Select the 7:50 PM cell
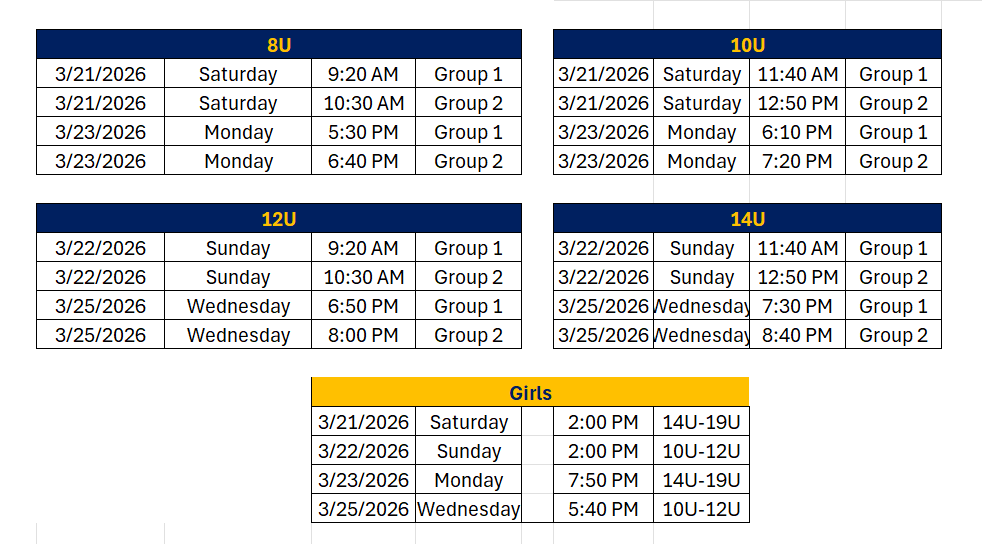The width and height of the screenshot is (982, 544). point(602,480)
